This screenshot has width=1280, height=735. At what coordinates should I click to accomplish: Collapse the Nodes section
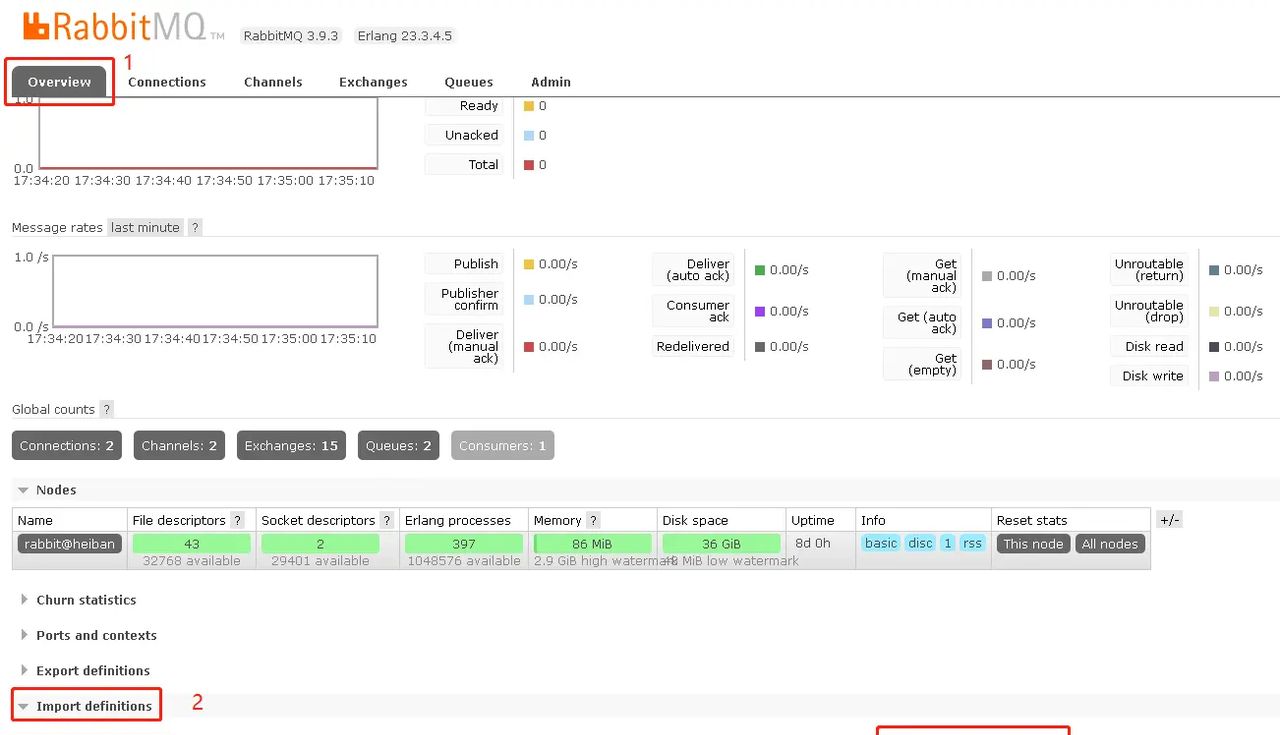[56, 490]
